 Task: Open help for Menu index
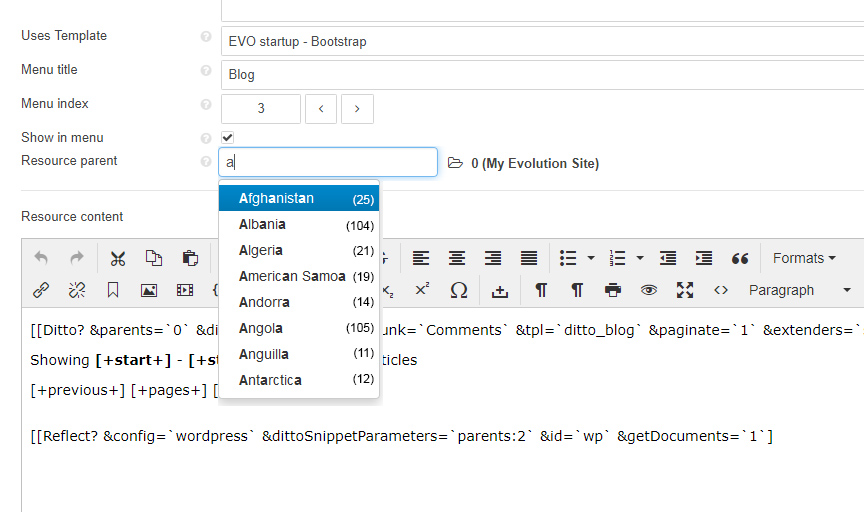206,105
